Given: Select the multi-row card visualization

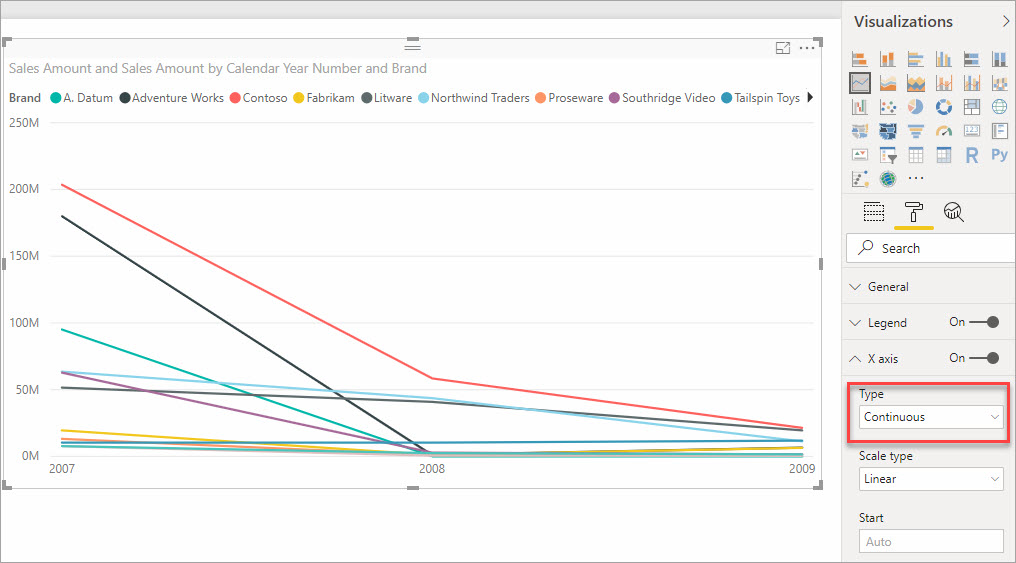Looking at the screenshot, I should click(x=999, y=131).
